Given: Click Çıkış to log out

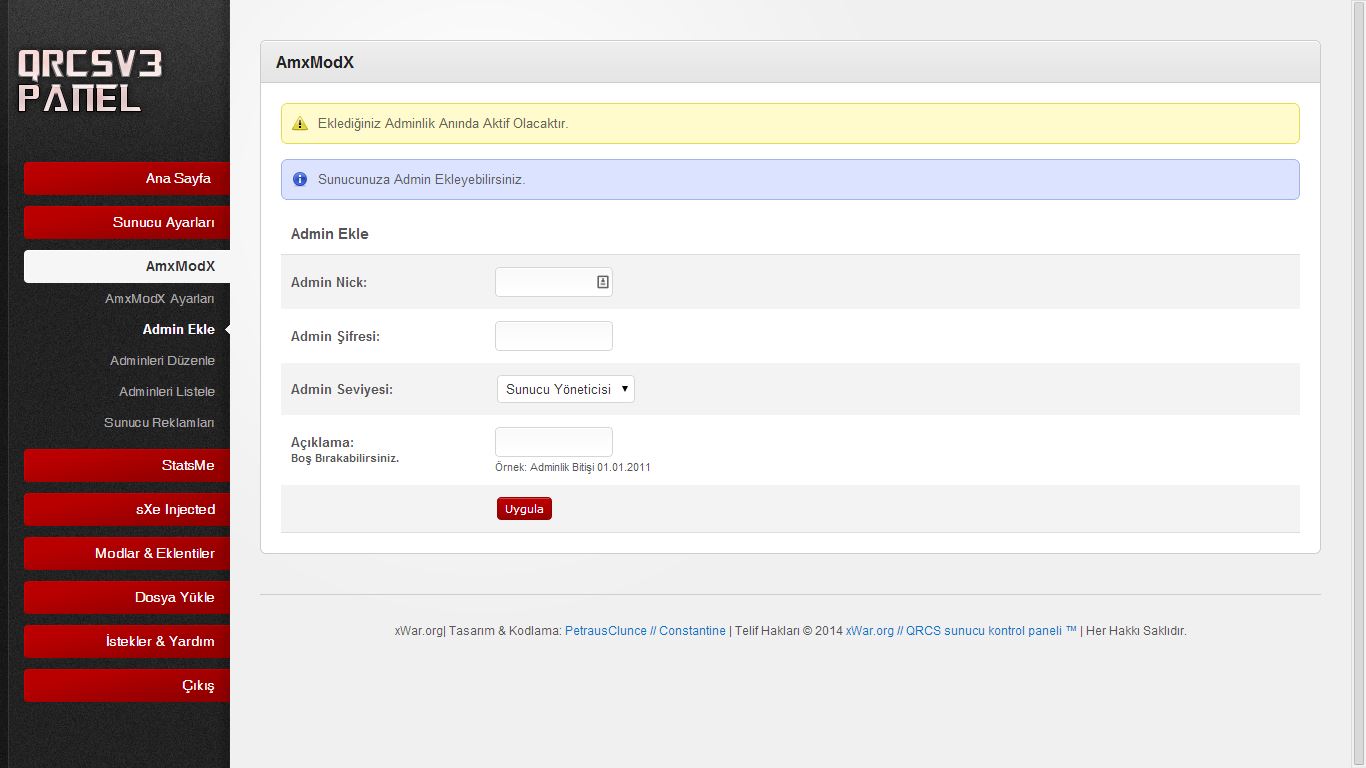Looking at the screenshot, I should point(127,685).
